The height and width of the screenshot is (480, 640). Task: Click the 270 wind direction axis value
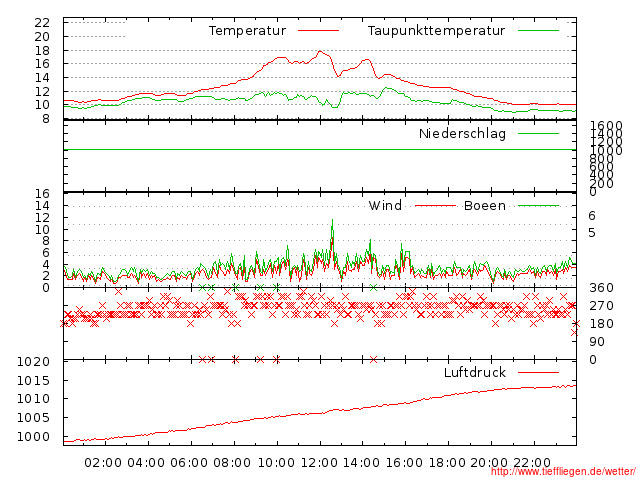pos(601,306)
